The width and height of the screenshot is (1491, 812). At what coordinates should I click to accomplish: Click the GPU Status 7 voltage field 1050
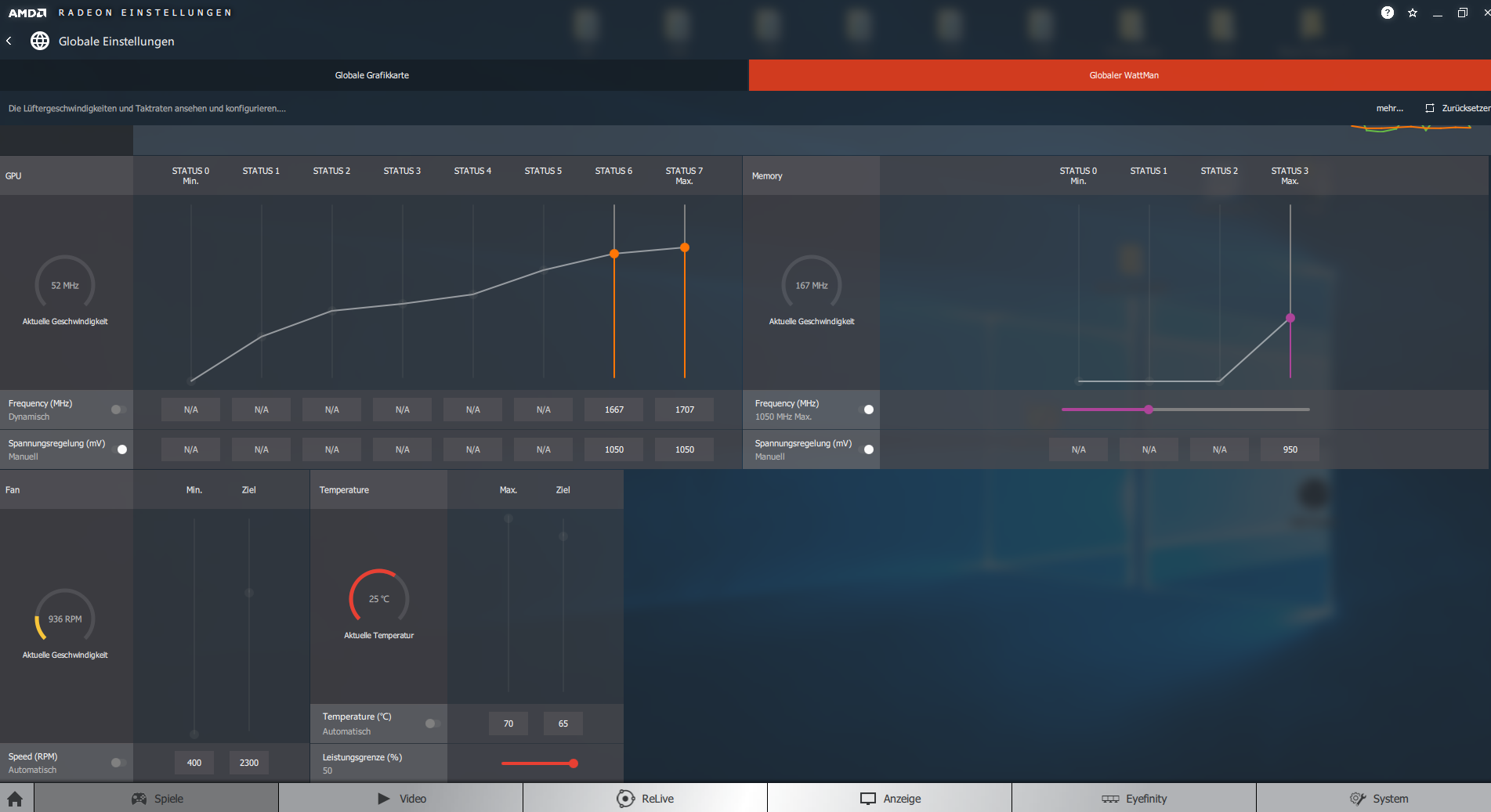click(685, 449)
